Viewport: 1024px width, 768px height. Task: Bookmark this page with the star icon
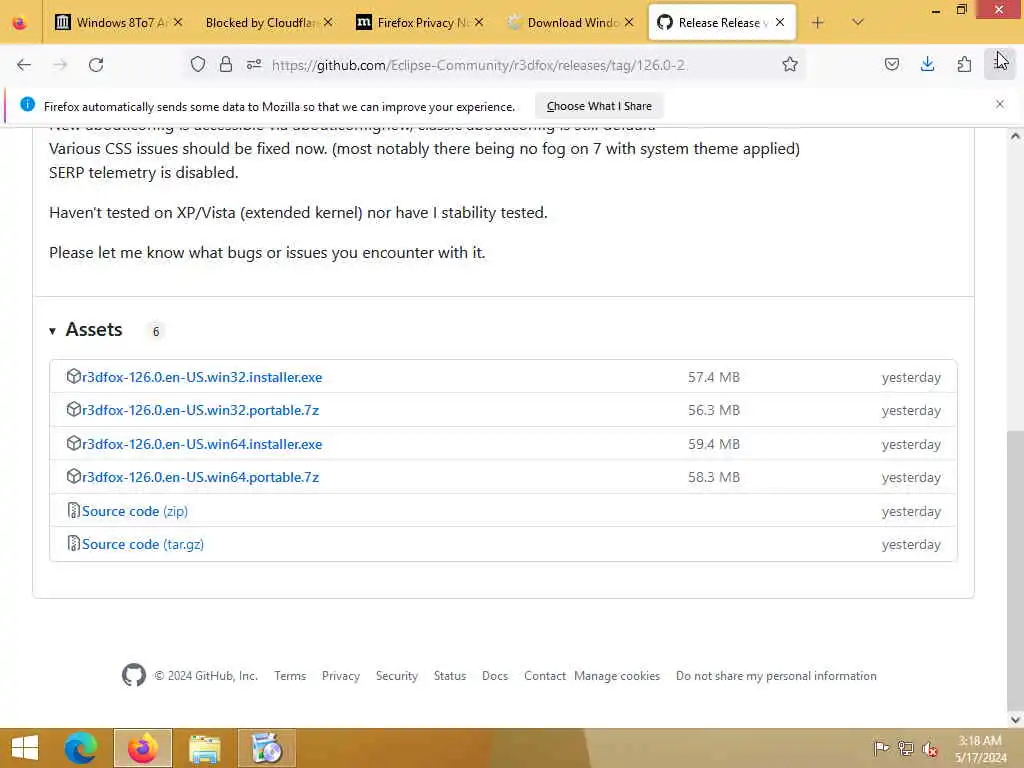tap(790, 65)
